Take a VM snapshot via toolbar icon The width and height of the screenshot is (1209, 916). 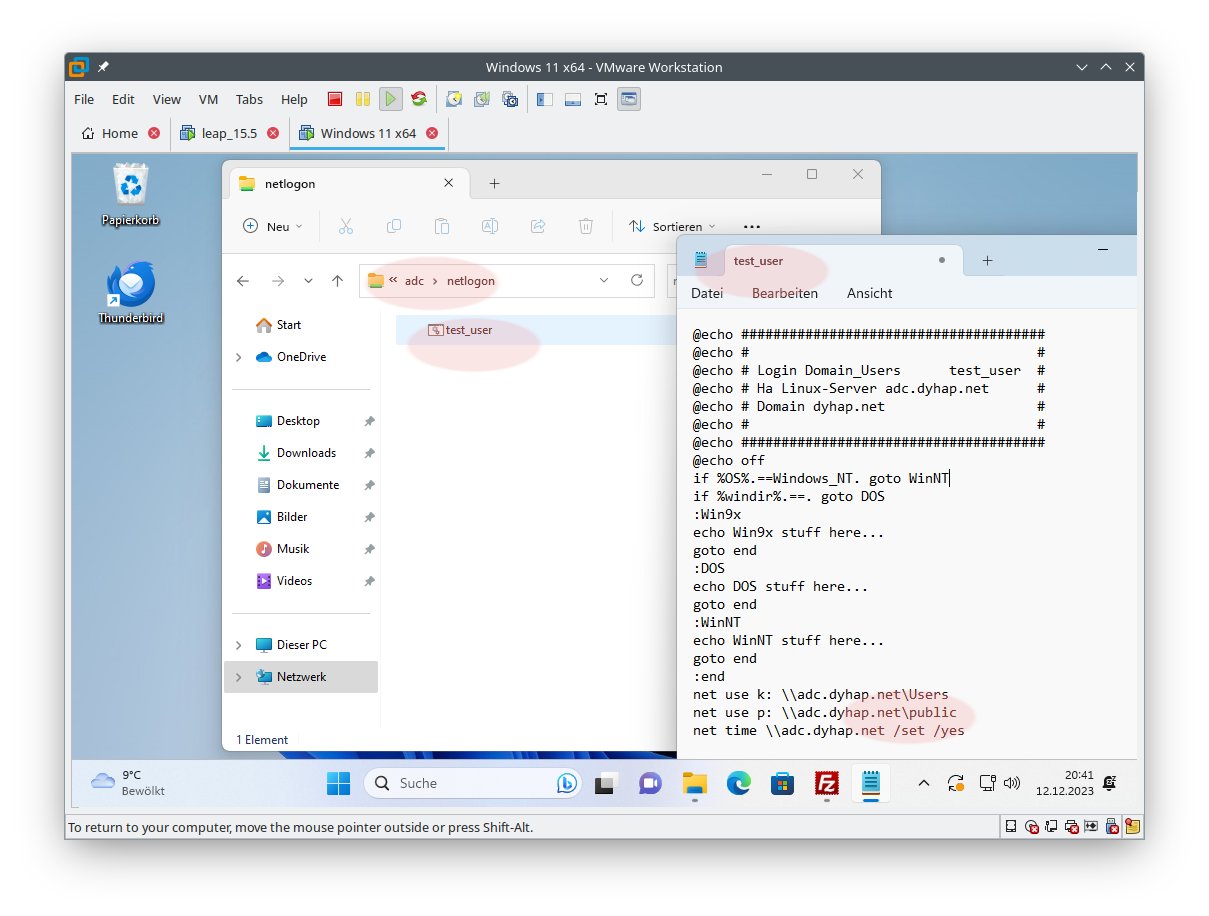coord(454,99)
